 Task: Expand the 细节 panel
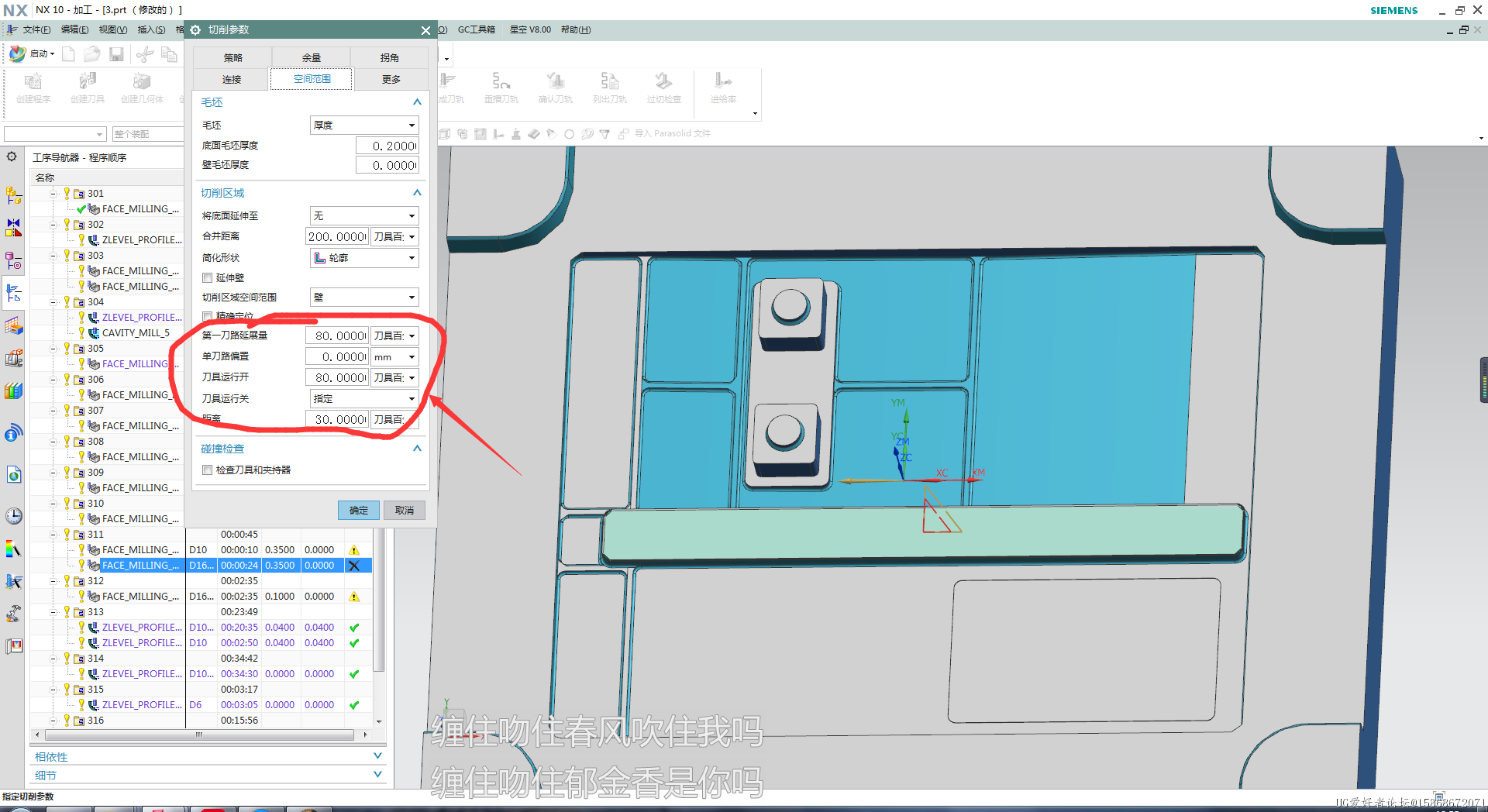point(377,774)
